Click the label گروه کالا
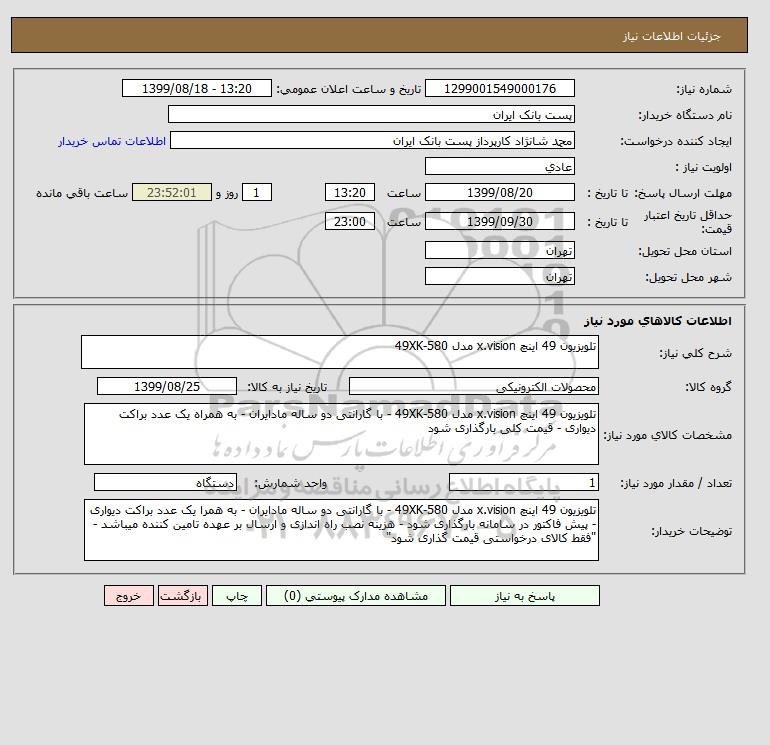Image resolution: width=770 pixels, height=745 pixels. coord(708,387)
